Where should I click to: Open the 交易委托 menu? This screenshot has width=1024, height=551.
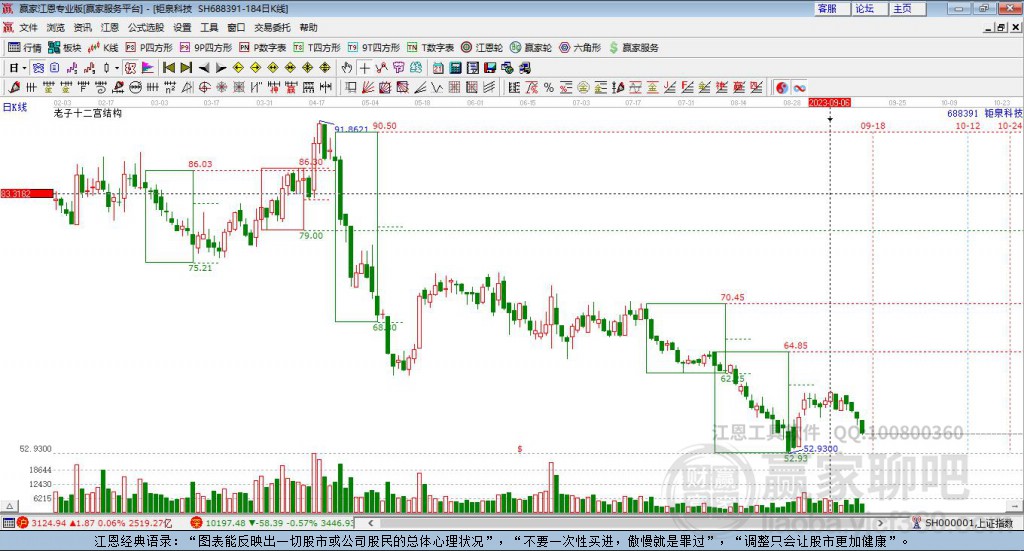[x=272, y=27]
